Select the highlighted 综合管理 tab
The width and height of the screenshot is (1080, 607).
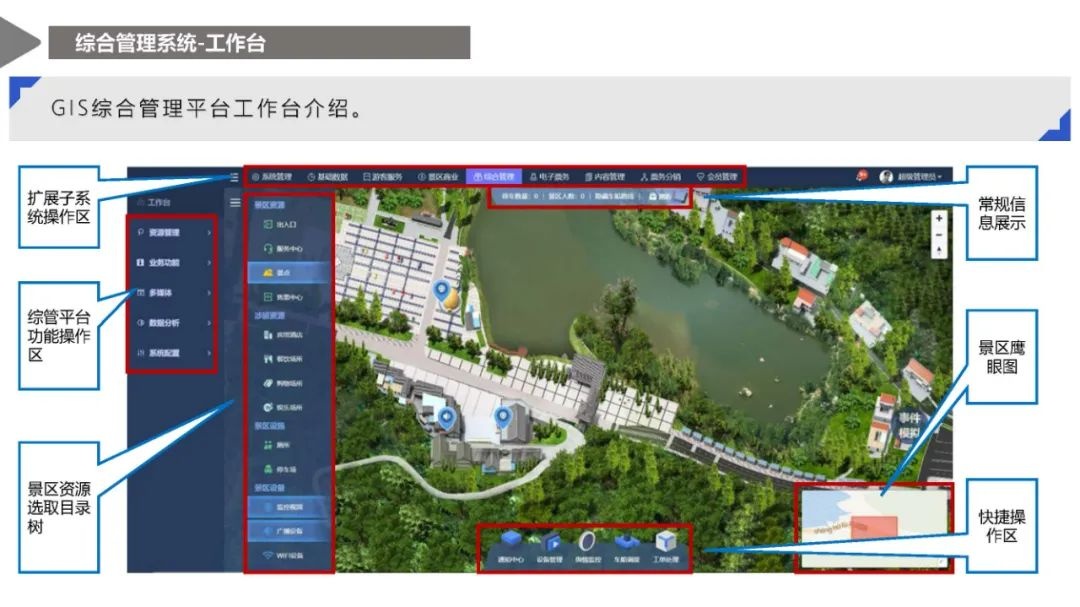(x=494, y=177)
